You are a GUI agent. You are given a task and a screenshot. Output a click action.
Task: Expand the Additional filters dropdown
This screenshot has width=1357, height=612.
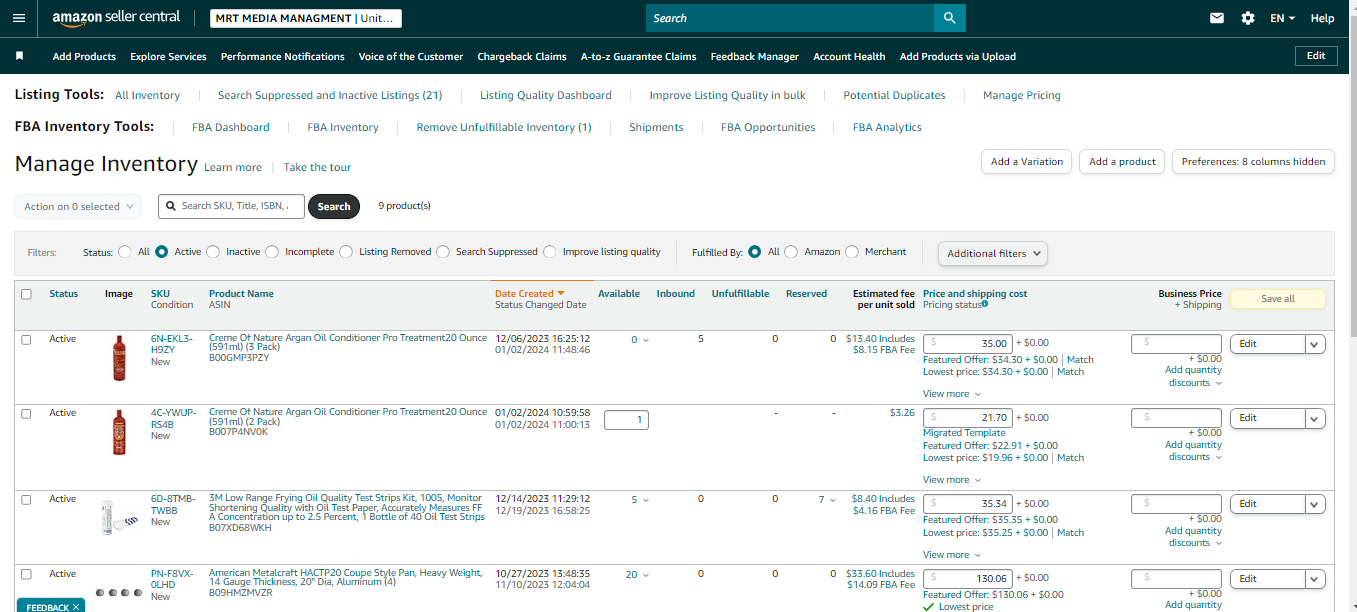pos(993,253)
